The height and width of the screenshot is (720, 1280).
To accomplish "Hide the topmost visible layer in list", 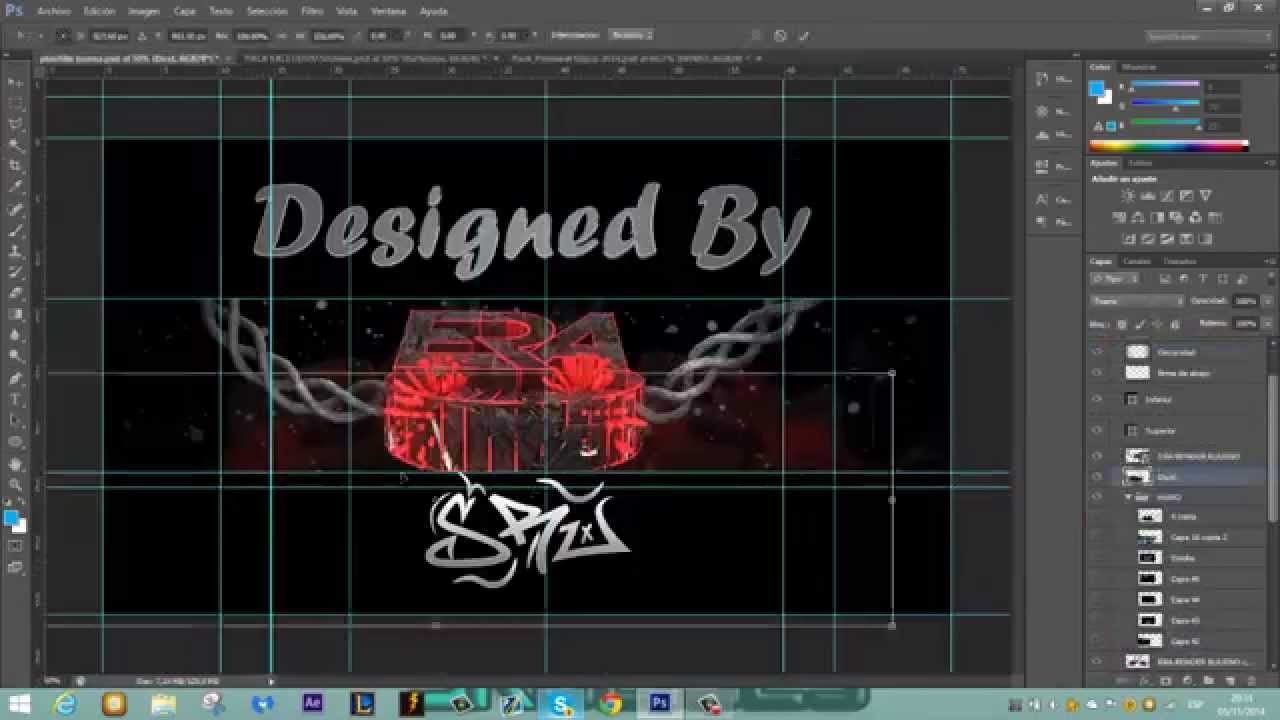I will click(1097, 352).
